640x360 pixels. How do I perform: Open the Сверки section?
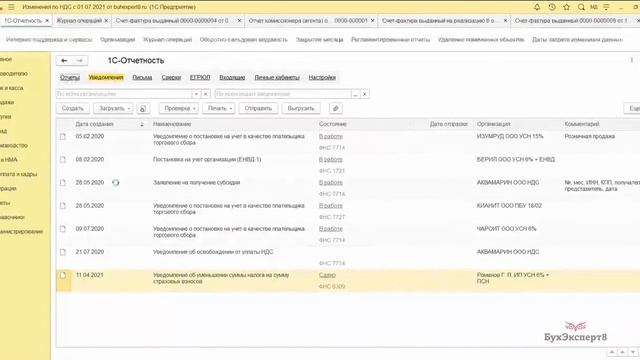[x=171, y=78]
